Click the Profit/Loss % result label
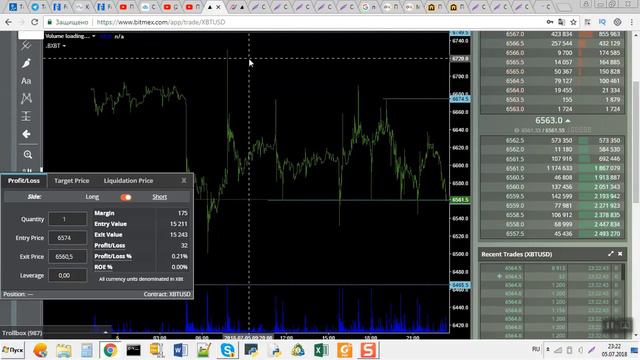This screenshot has width=640, height=360. (x=113, y=256)
